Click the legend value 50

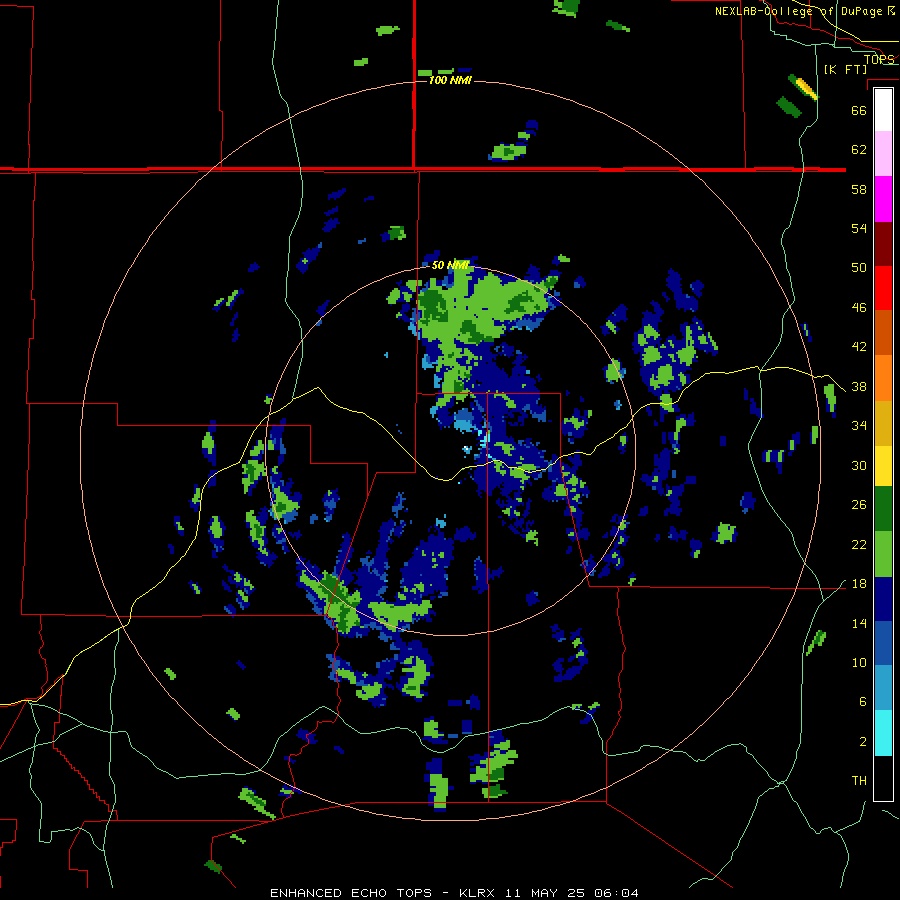point(859,268)
